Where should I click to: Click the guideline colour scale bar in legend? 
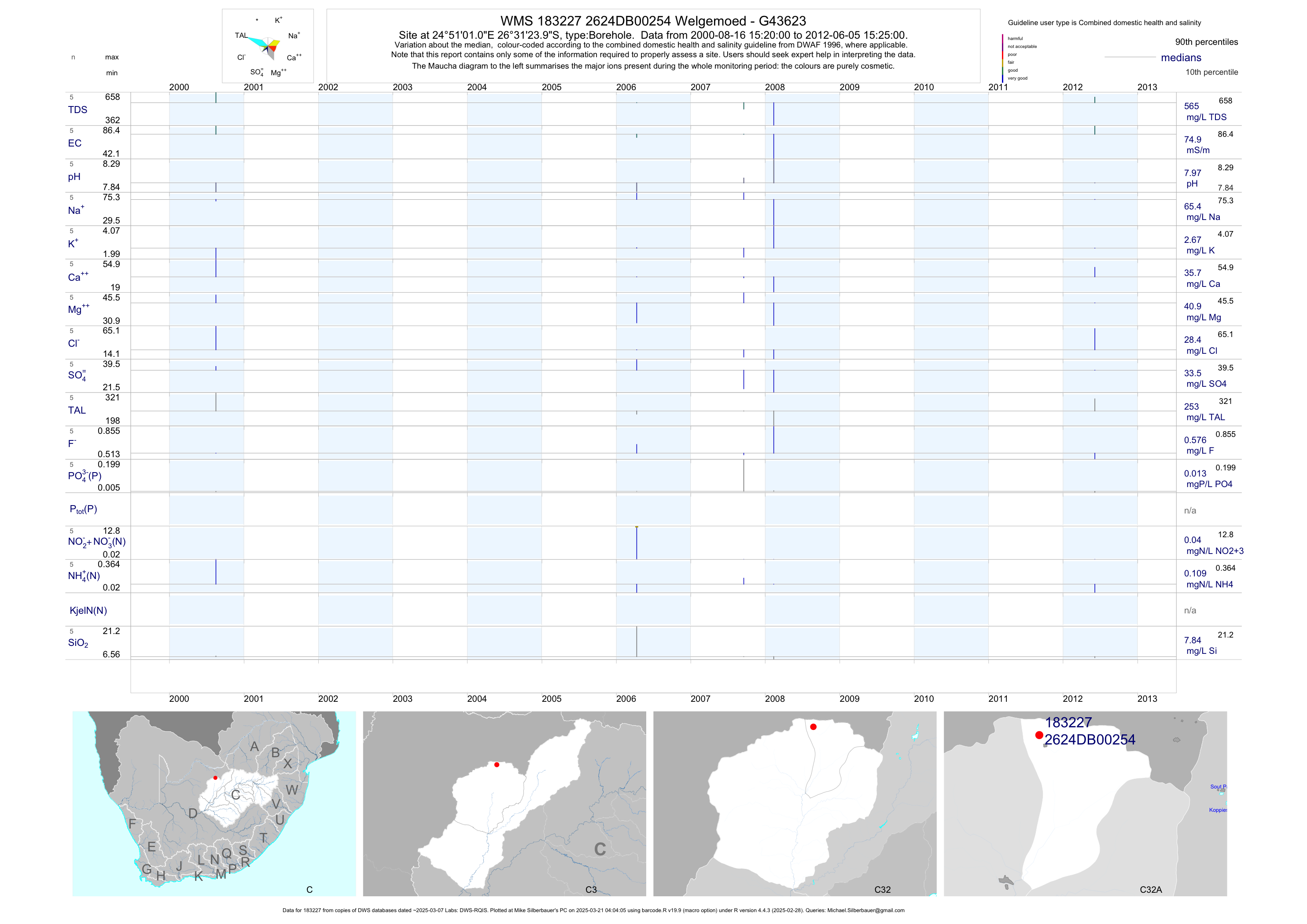pyautogui.click(x=1002, y=58)
